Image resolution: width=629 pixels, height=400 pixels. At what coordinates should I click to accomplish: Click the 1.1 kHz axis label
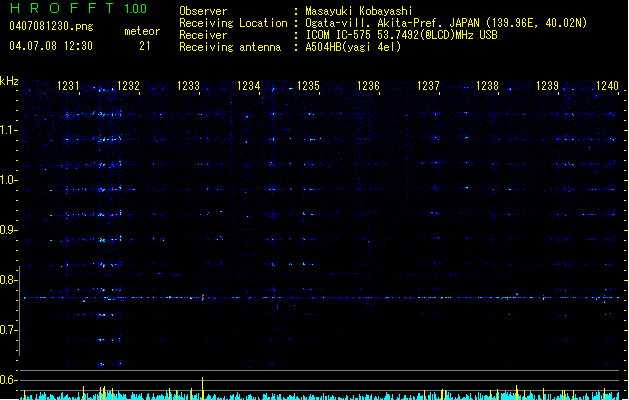coord(8,130)
